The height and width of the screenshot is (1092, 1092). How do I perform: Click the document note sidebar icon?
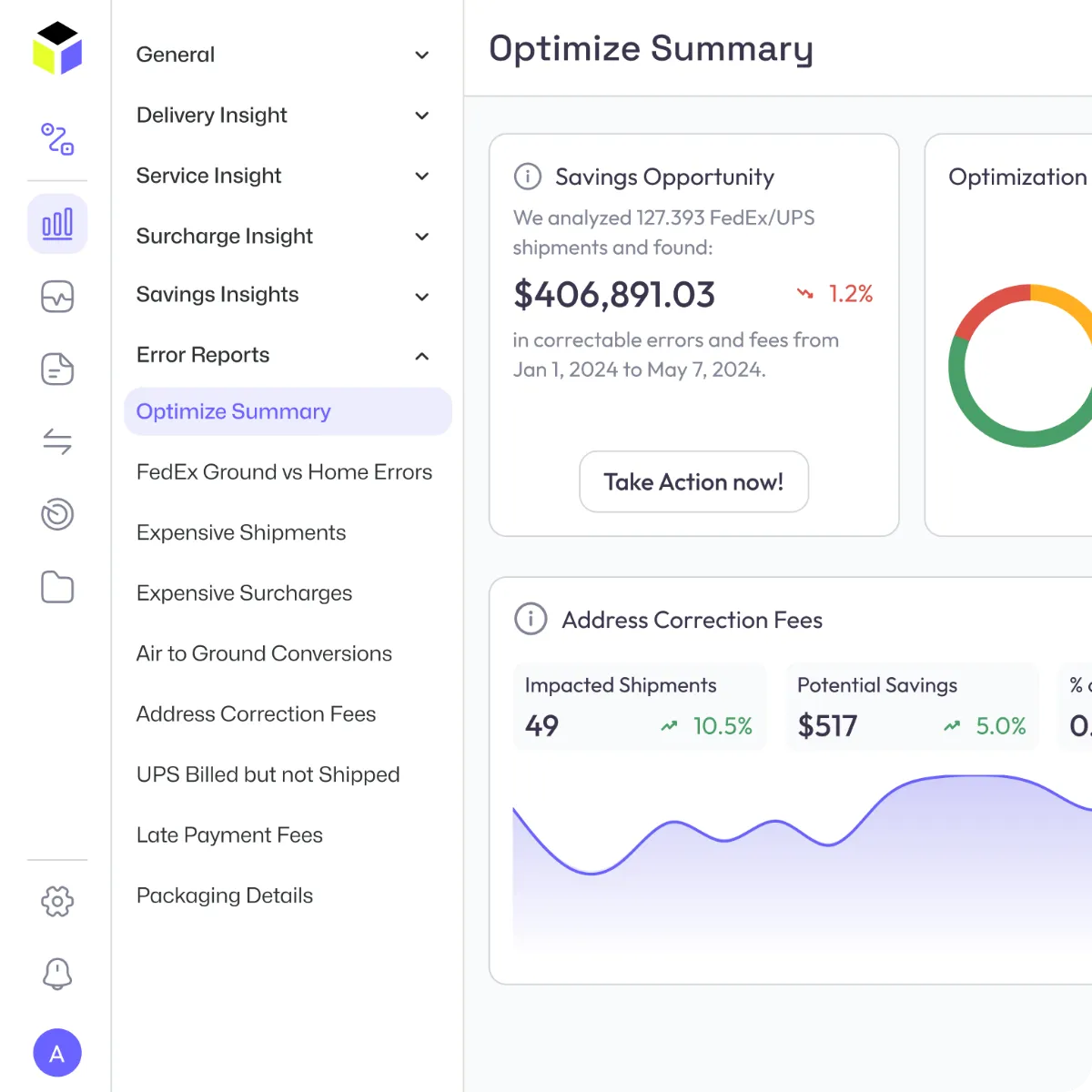[x=57, y=369]
